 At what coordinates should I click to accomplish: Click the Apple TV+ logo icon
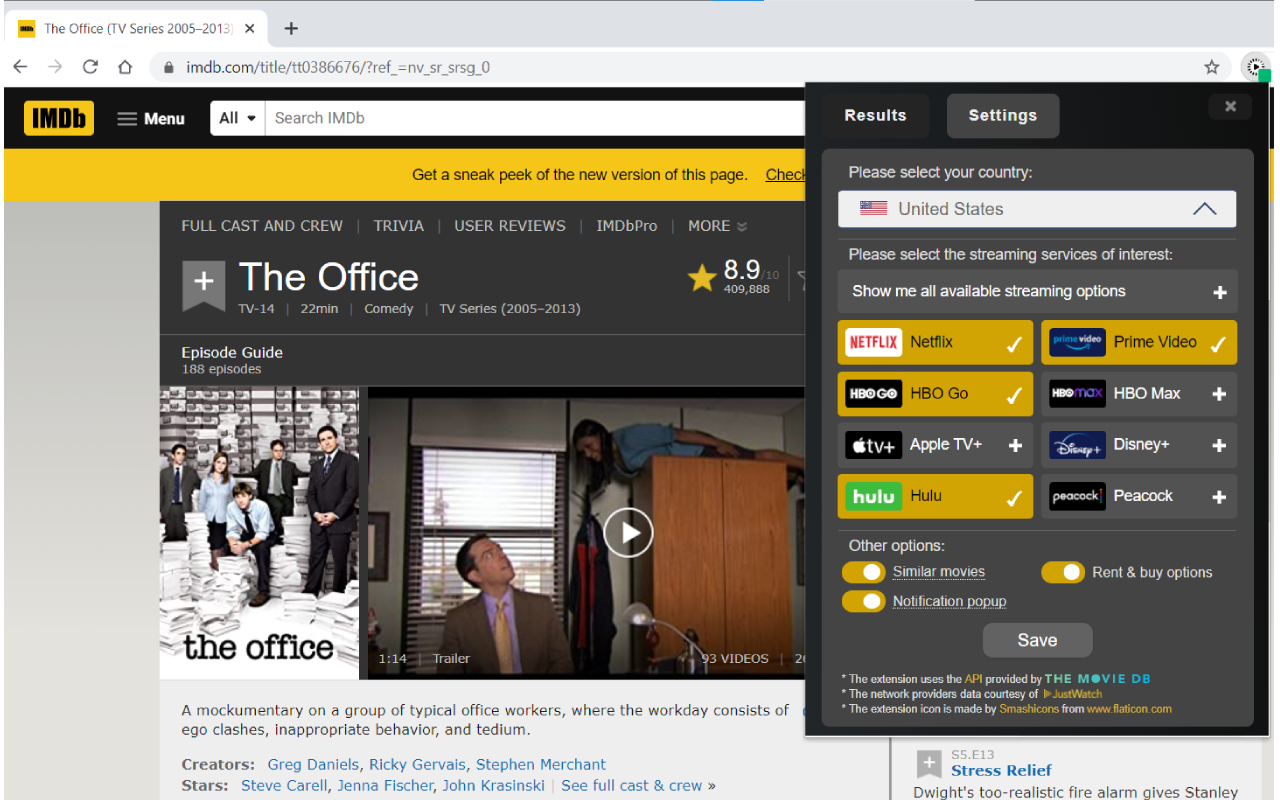click(x=874, y=445)
